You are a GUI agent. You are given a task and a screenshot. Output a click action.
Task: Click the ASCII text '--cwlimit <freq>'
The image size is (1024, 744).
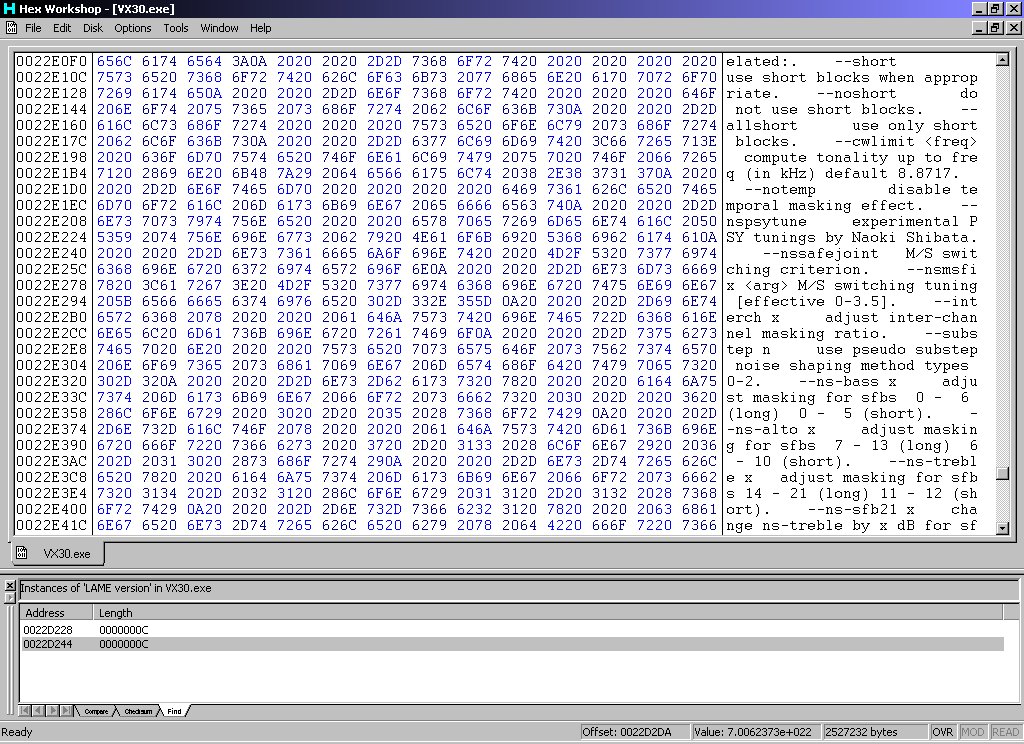tap(906, 141)
